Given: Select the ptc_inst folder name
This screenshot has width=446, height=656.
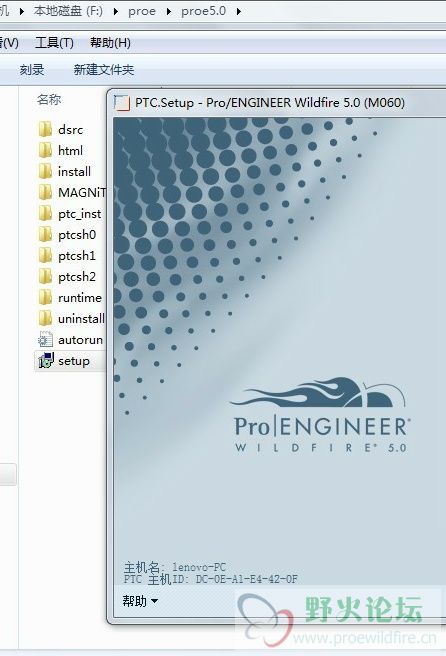Looking at the screenshot, I should coord(79,214).
